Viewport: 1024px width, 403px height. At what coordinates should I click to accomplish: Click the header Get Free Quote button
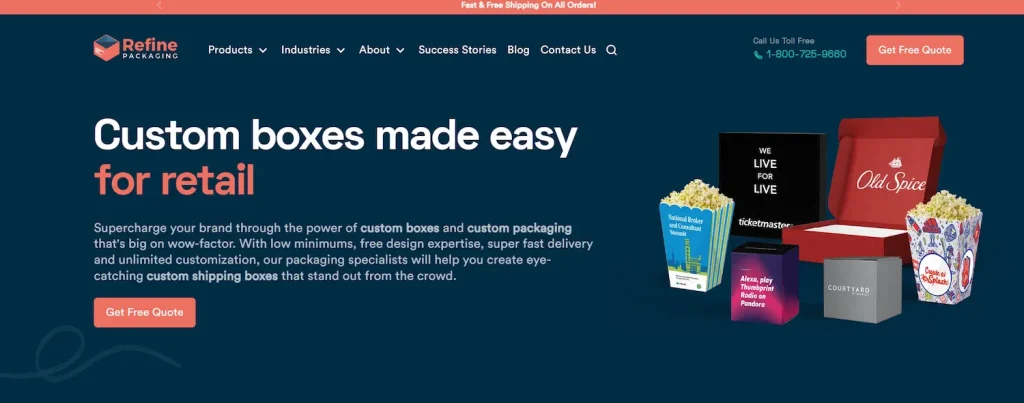(x=914, y=50)
